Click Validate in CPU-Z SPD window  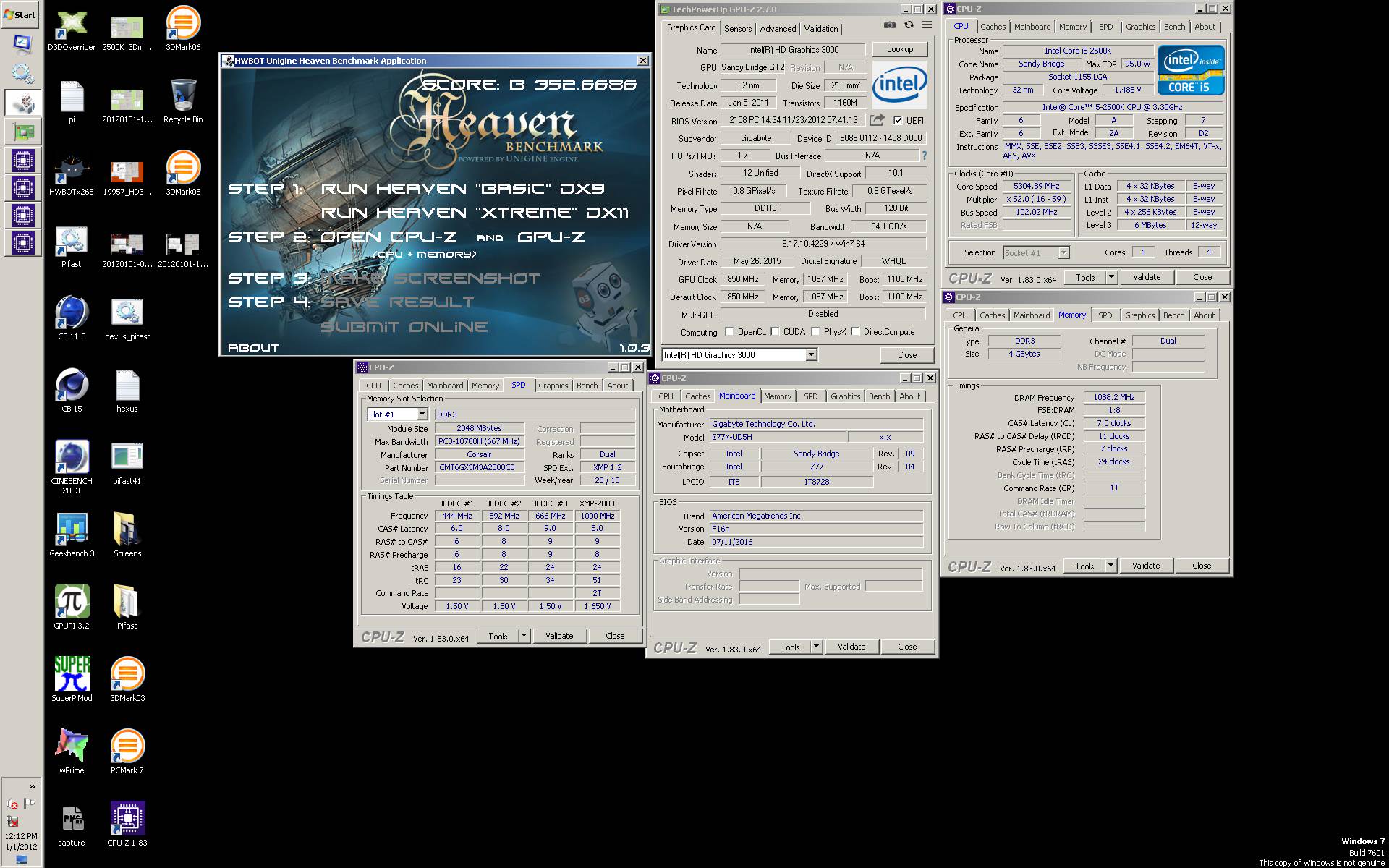pos(559,636)
